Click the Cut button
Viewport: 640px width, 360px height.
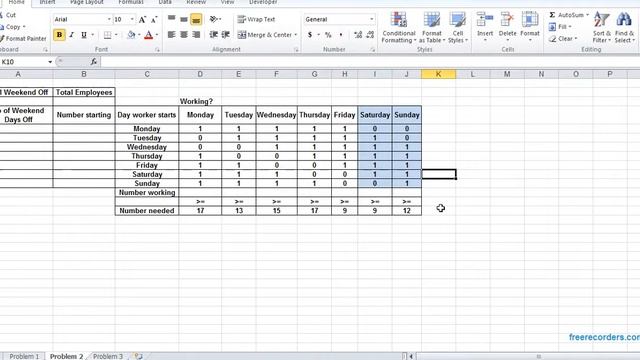(8, 15)
